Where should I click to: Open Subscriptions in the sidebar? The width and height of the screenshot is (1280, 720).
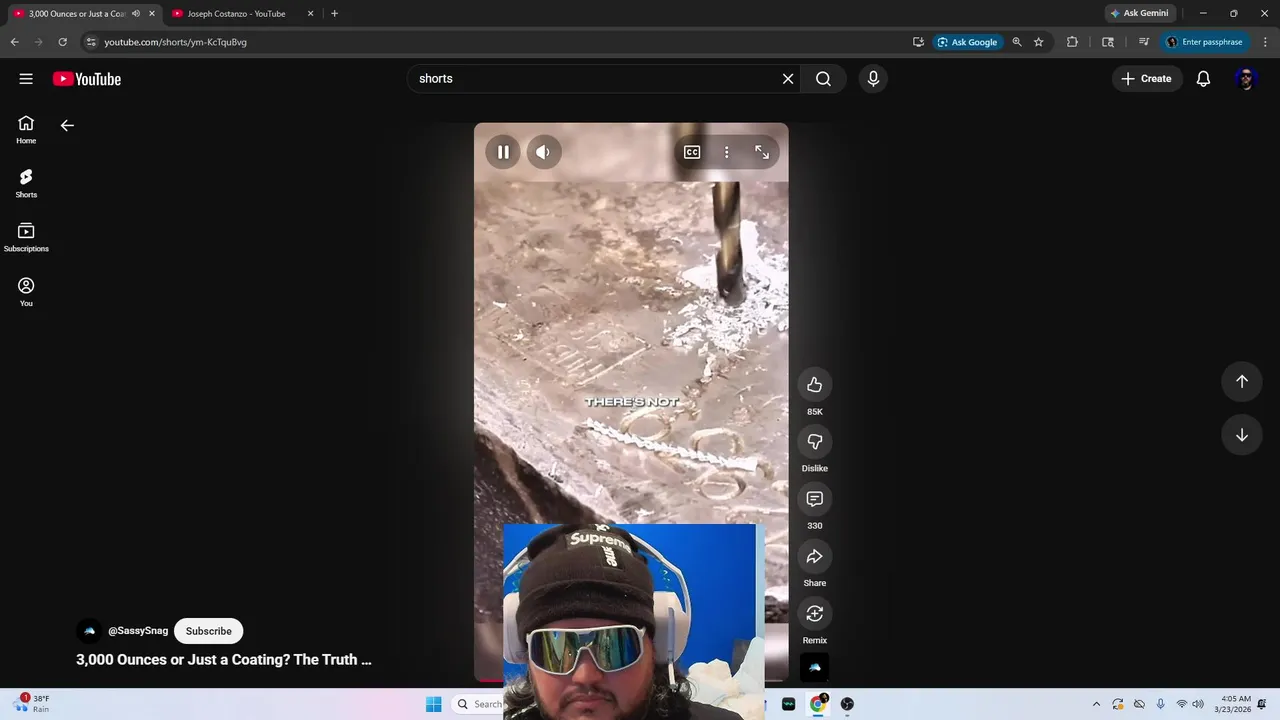26,238
